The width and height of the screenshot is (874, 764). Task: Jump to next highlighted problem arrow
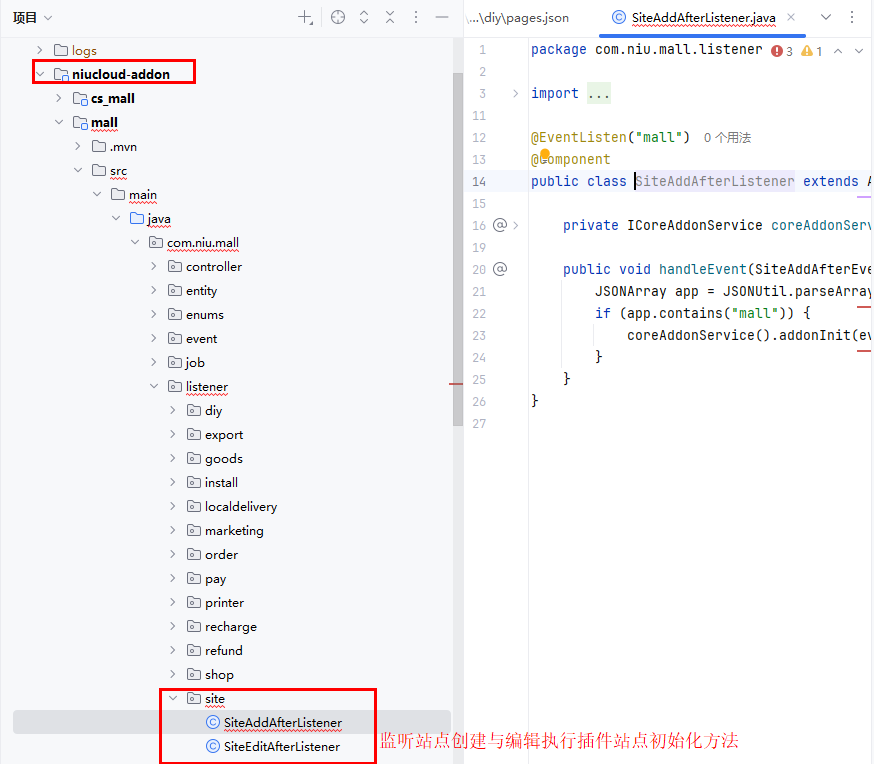859,50
